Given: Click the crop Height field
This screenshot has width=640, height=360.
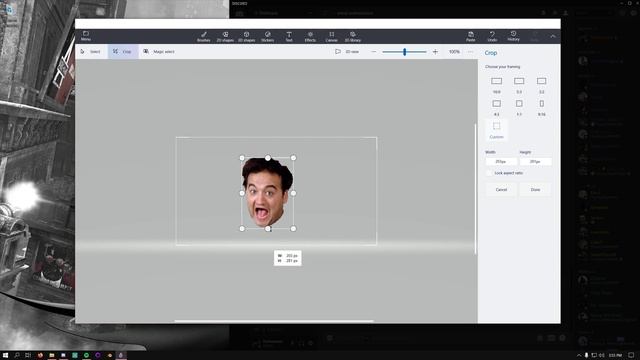Looking at the screenshot, I should [536, 162].
